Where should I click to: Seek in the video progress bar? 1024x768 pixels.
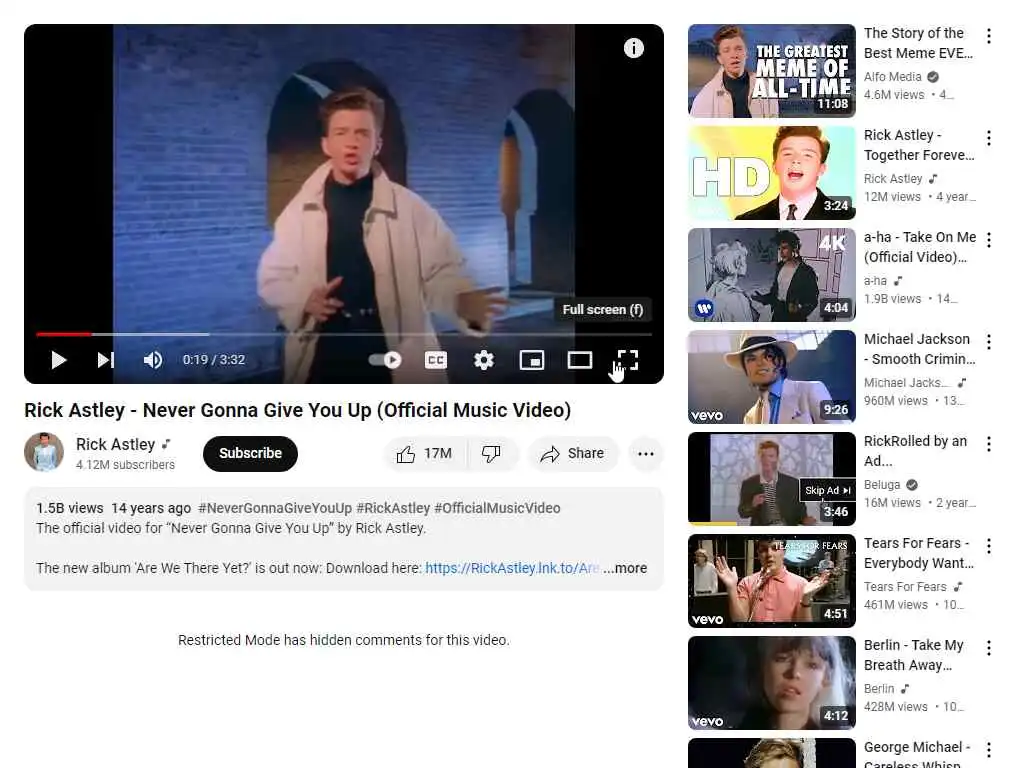click(x=344, y=334)
